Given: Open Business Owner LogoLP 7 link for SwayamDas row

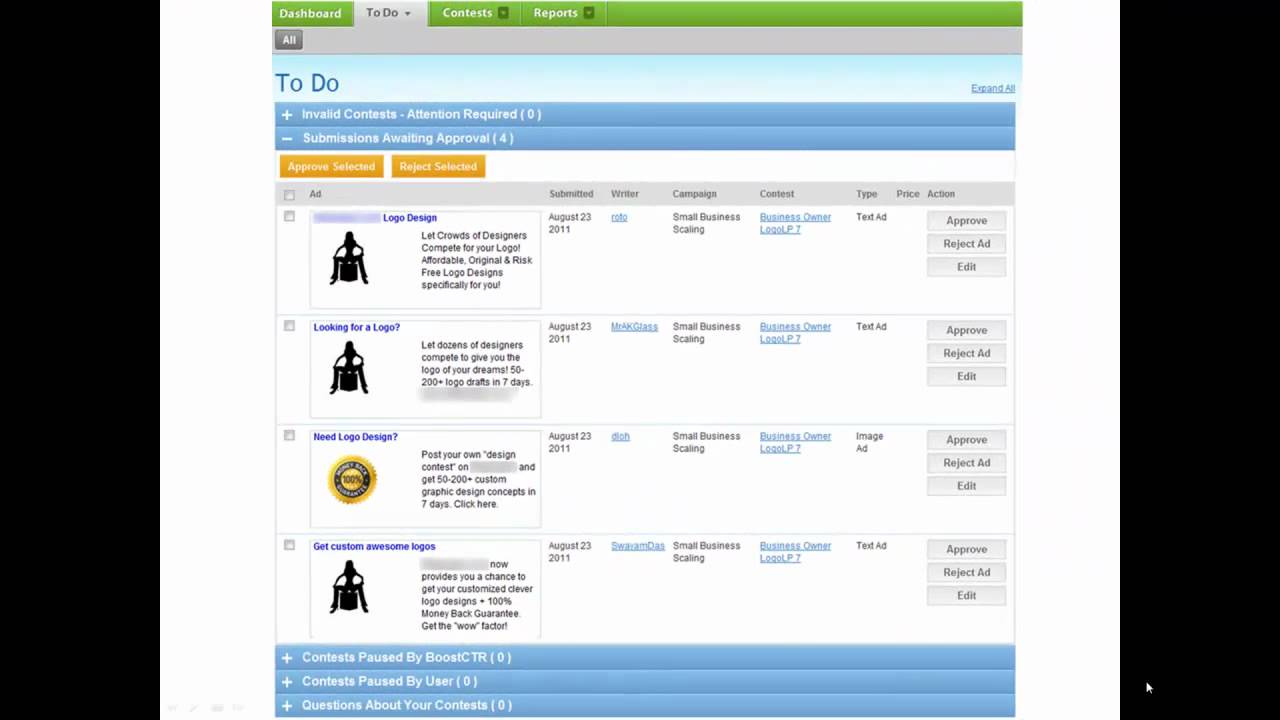Looking at the screenshot, I should pyautogui.click(x=795, y=552).
